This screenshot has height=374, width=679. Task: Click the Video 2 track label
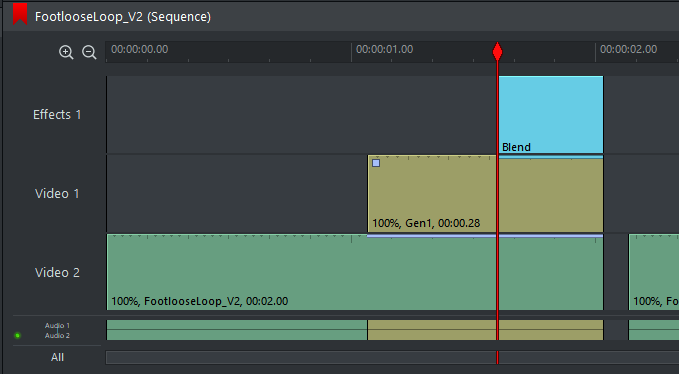[x=57, y=273]
